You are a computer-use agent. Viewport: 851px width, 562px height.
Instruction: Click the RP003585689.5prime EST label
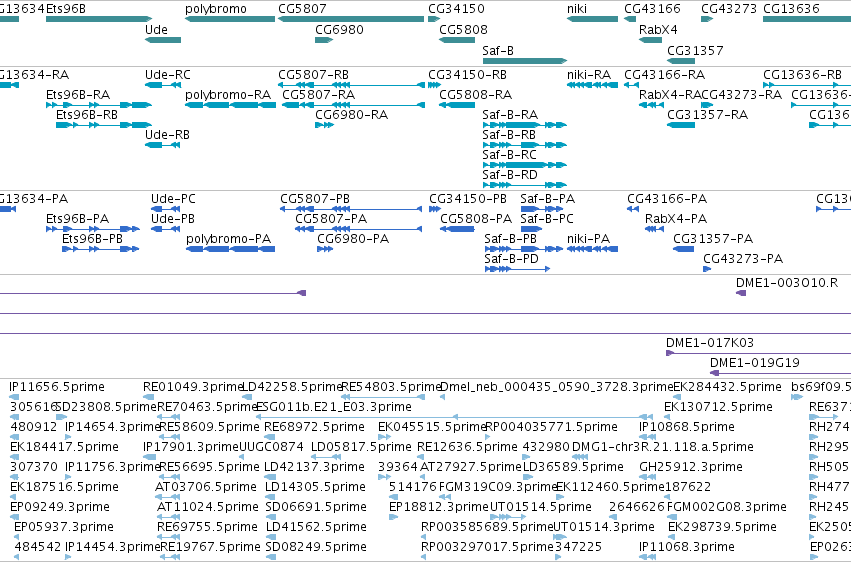click(x=487, y=527)
